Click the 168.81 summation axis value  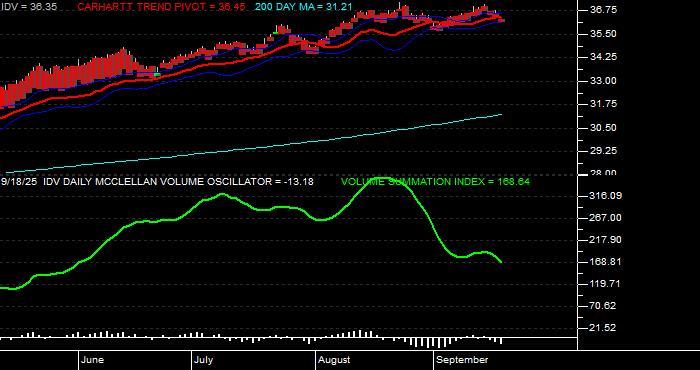pyautogui.click(x=606, y=262)
